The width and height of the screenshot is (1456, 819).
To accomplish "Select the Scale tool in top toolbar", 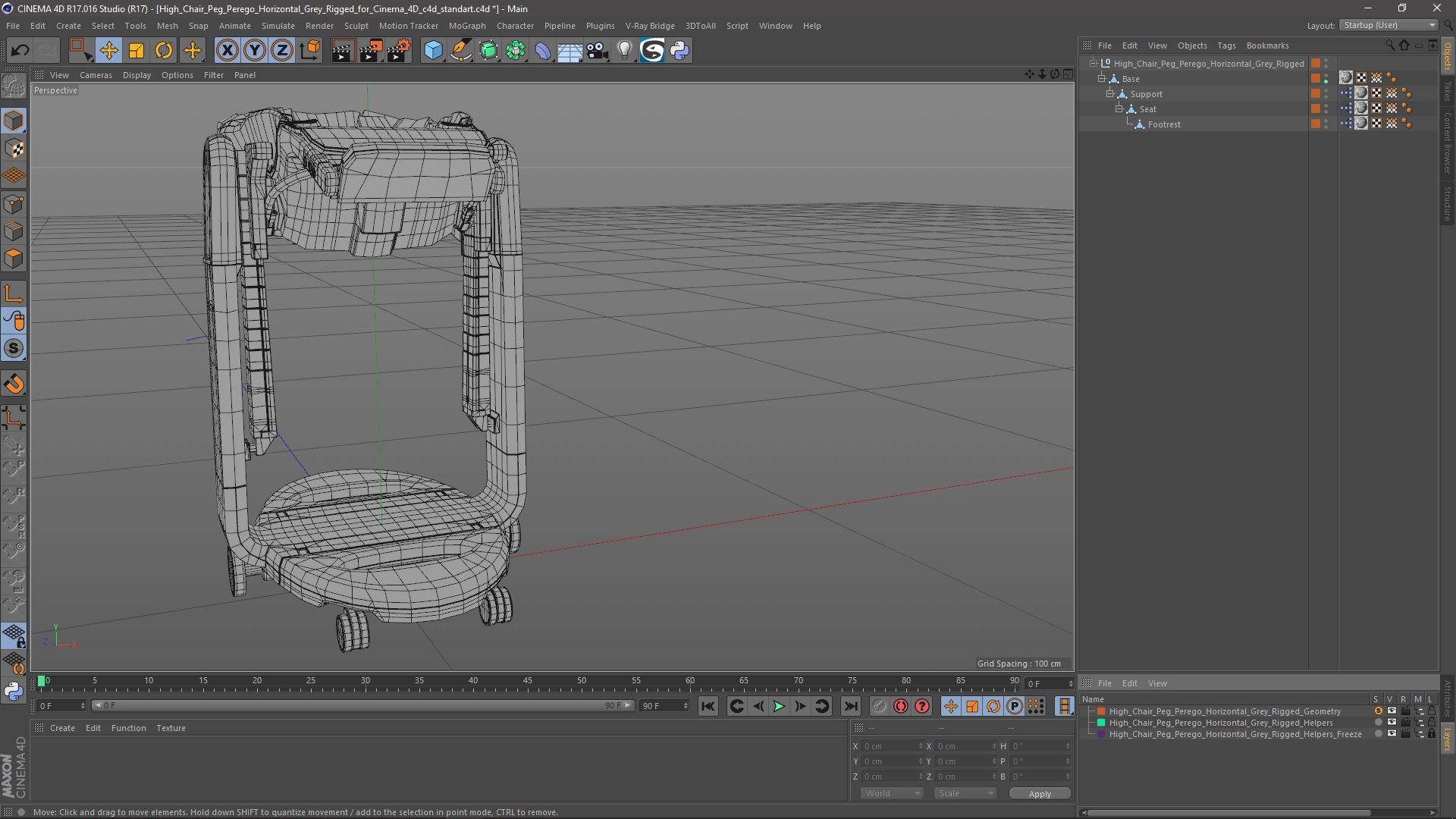I will pos(136,51).
